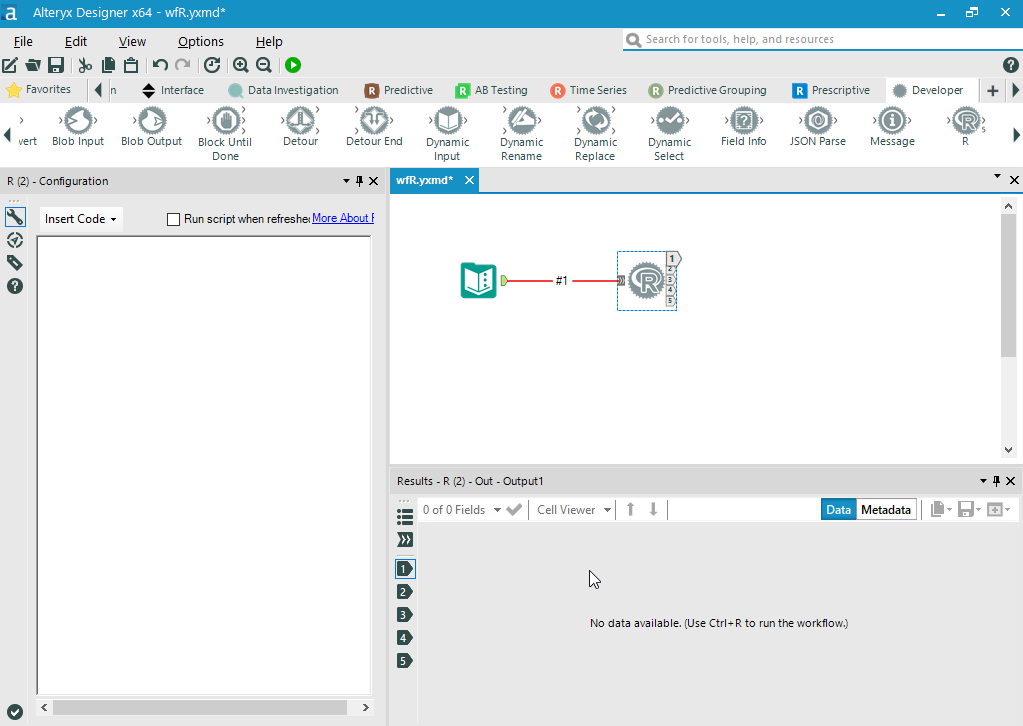Run the workflow with the green play button
Viewport: 1023px width, 726px height.
pos(293,65)
